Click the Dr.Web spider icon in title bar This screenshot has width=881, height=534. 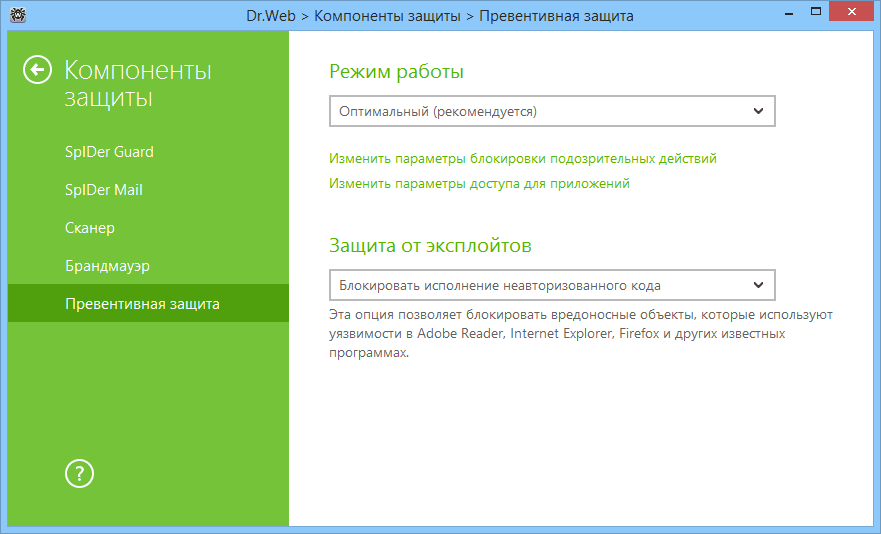click(18, 13)
